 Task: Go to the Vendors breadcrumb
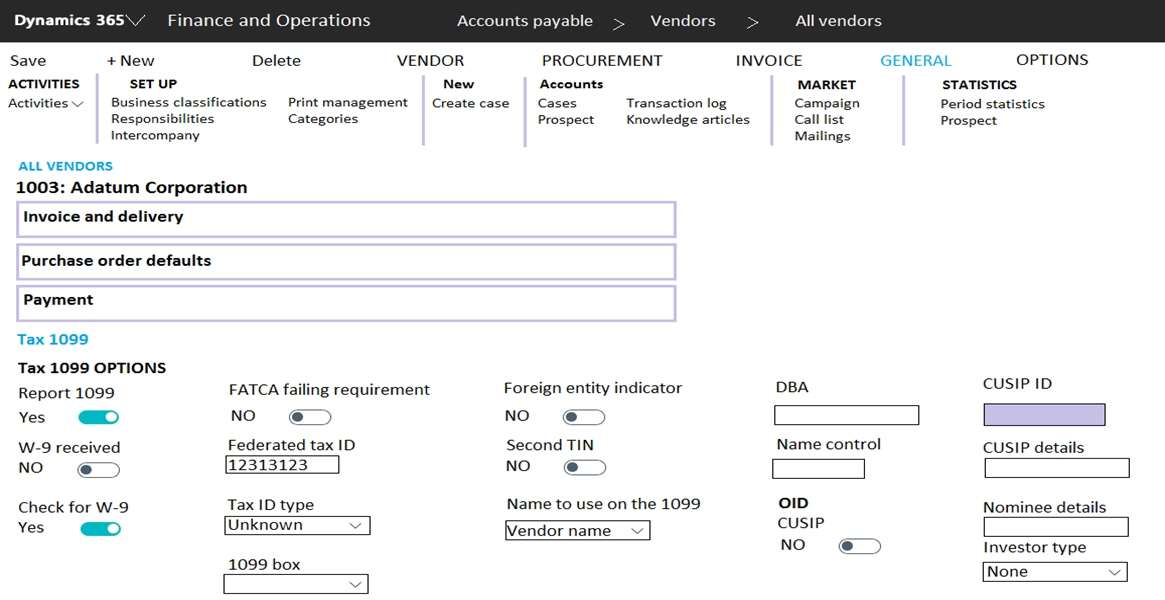pyautogui.click(x=683, y=21)
